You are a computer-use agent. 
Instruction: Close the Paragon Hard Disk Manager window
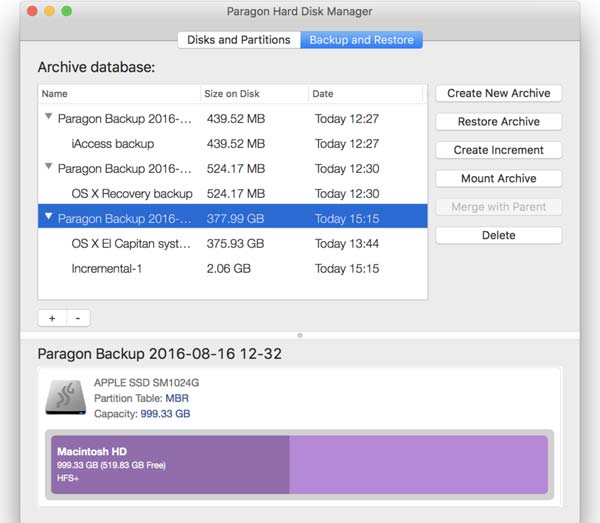coord(32,11)
